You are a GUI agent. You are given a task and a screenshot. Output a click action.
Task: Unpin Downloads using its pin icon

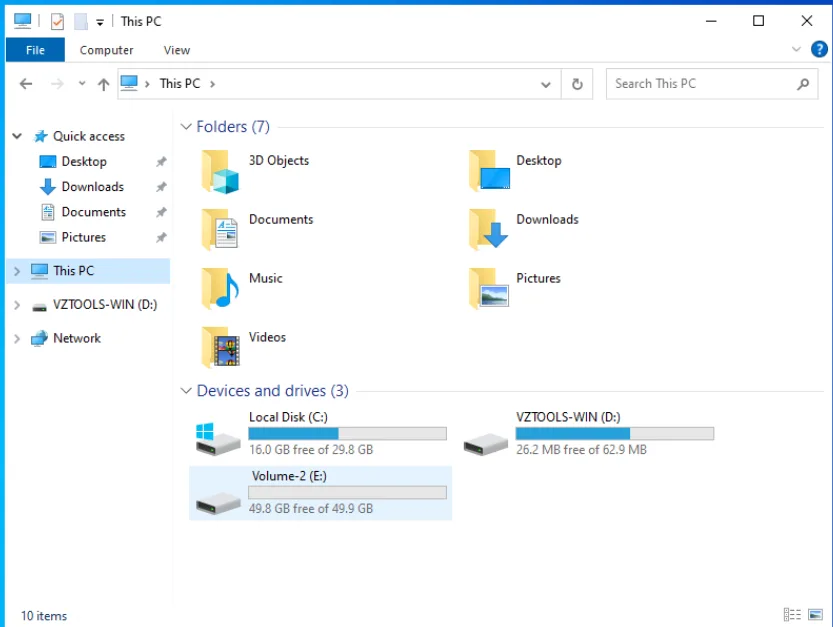pos(161,187)
